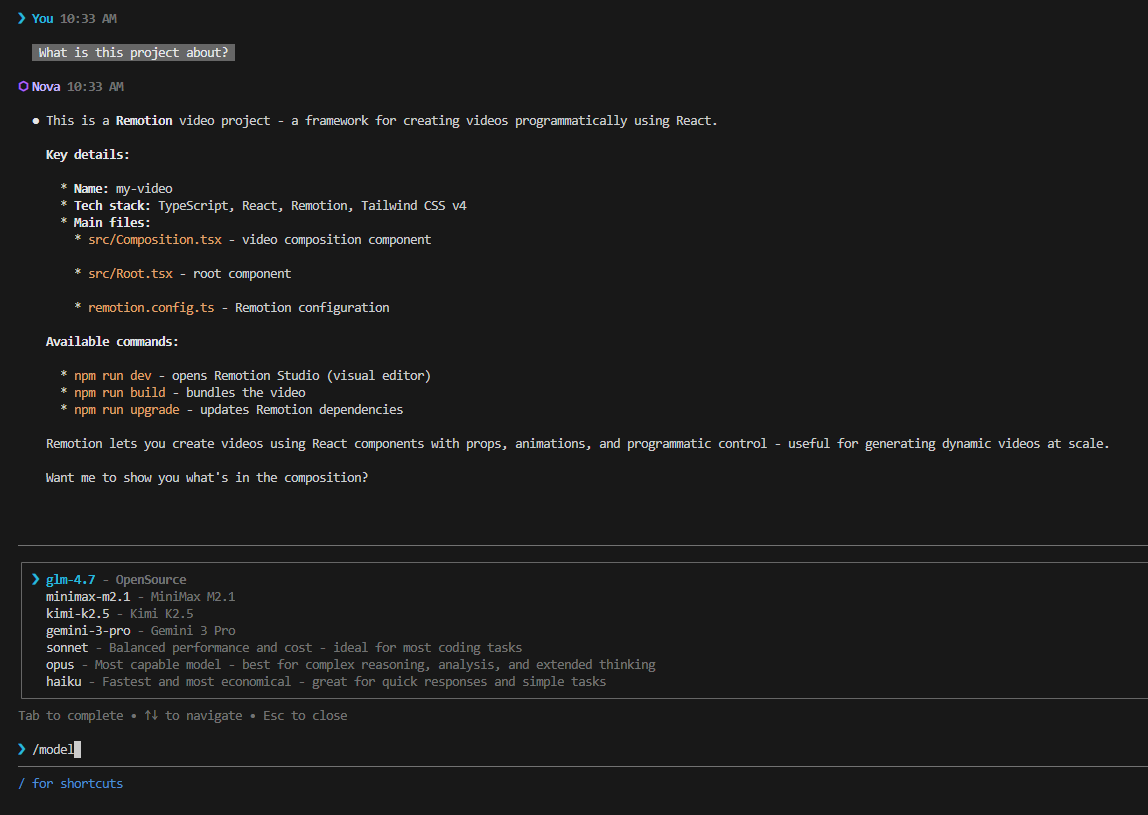Open the remotion.config.ts configuration link
Image resolution: width=1148 pixels, height=815 pixels.
pyautogui.click(x=150, y=307)
